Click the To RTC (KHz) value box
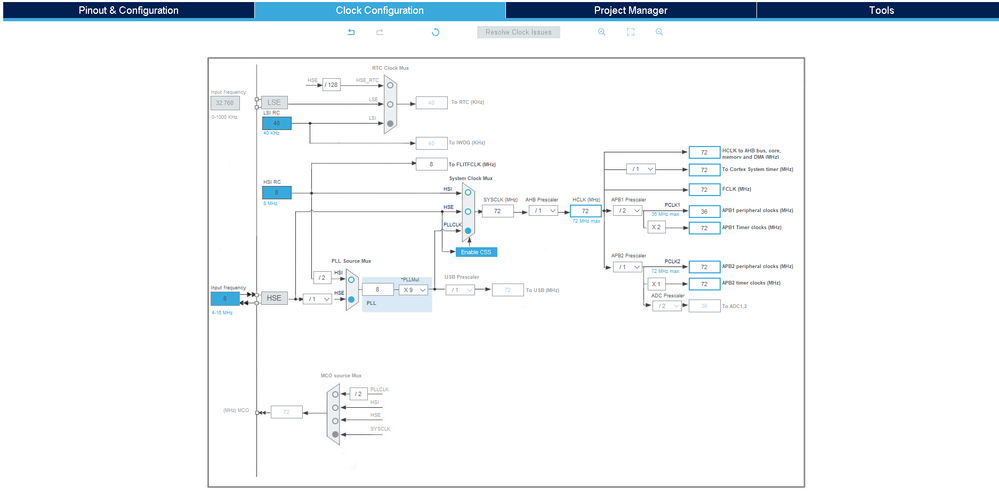 coord(431,103)
